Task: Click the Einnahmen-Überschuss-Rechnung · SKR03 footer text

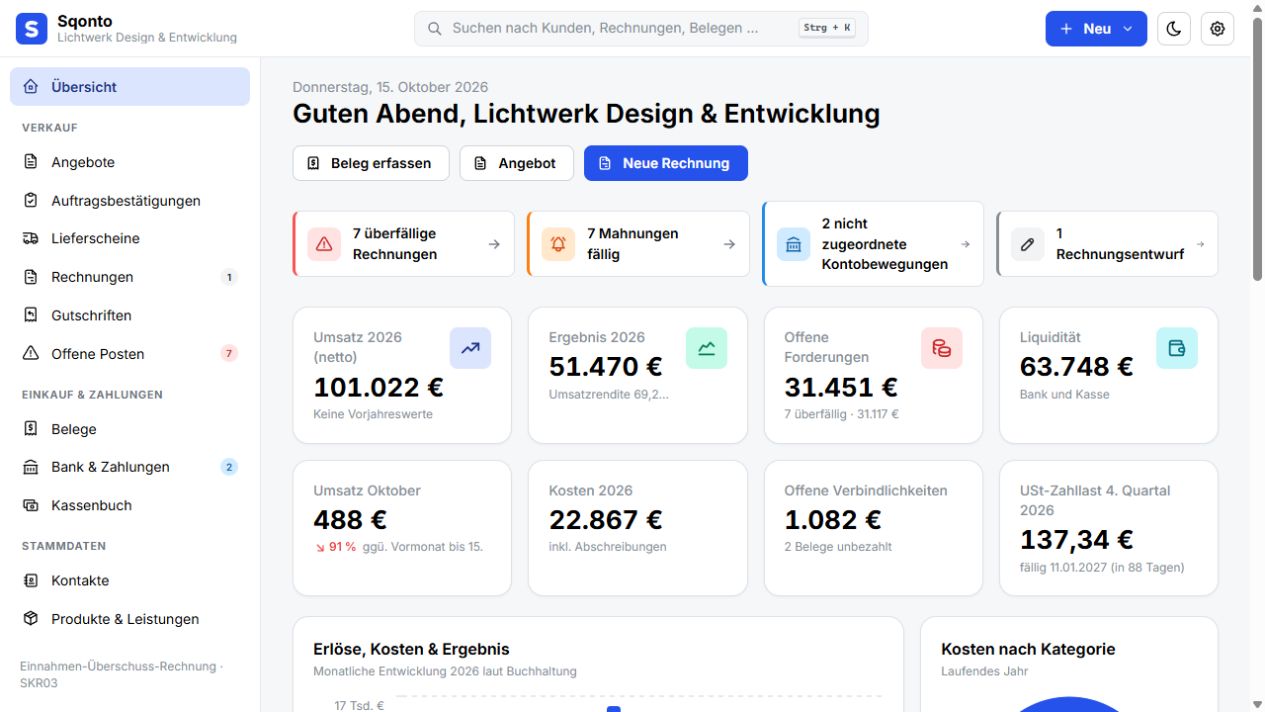Action: point(122,675)
